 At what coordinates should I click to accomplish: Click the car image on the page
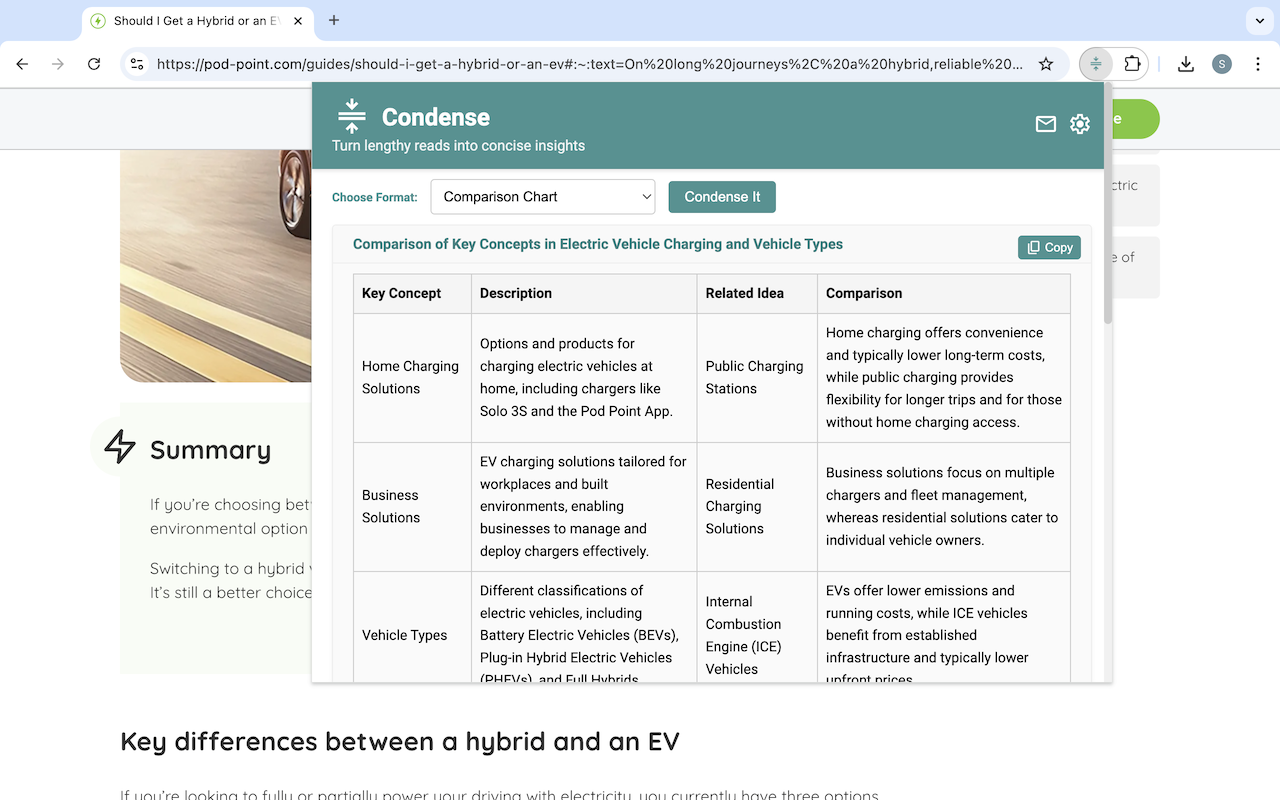pos(216,266)
